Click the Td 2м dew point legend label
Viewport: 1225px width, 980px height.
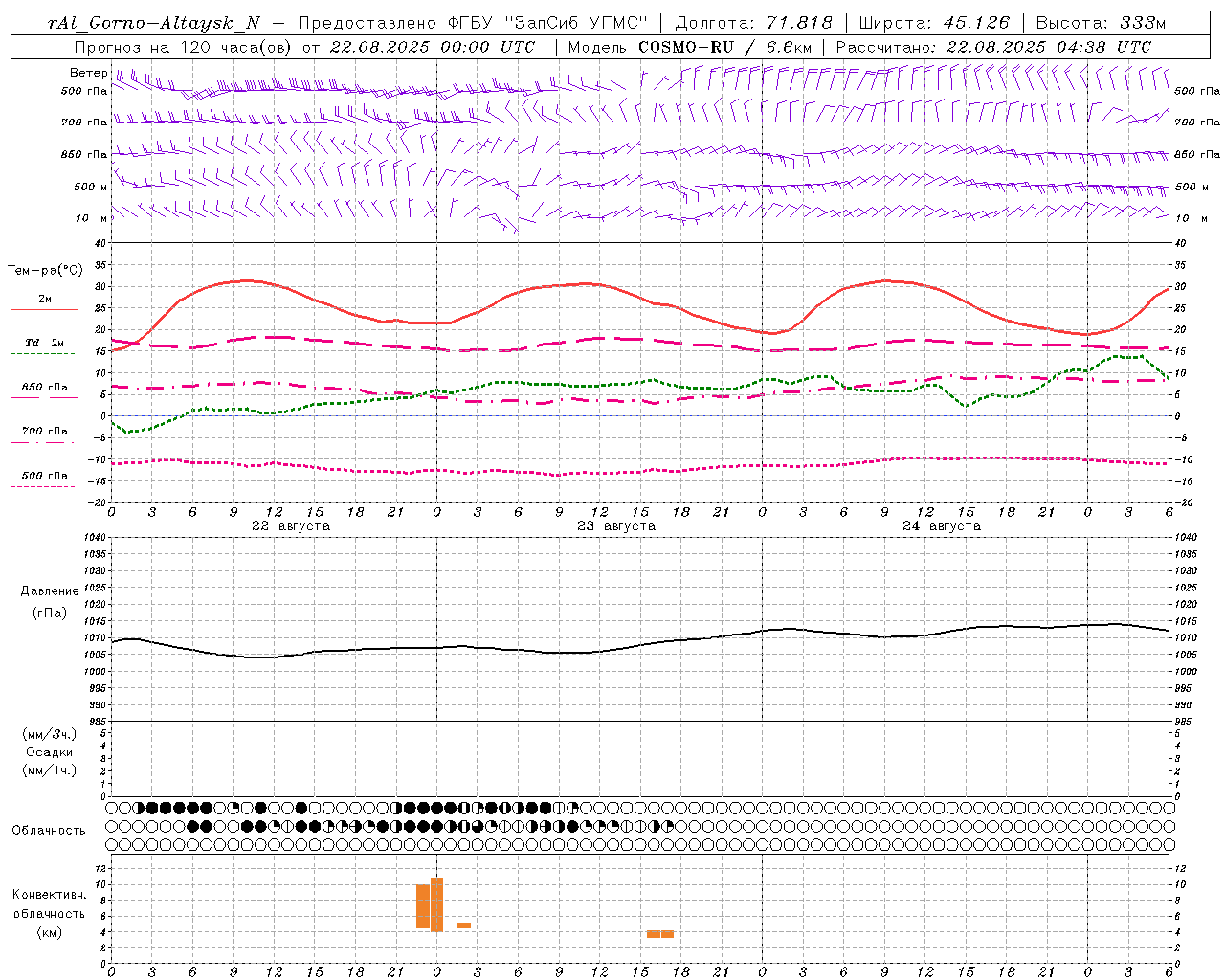tap(45, 343)
